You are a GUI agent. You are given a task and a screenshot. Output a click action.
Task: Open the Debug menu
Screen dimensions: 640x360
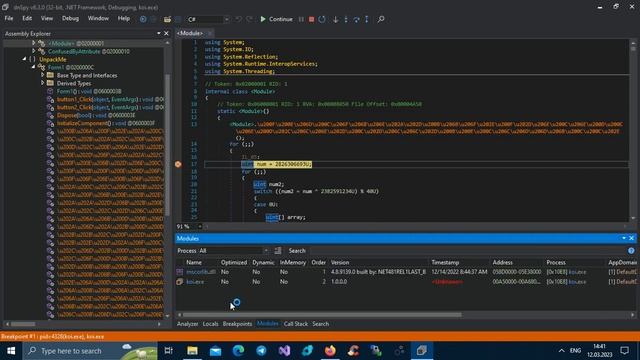pos(70,18)
